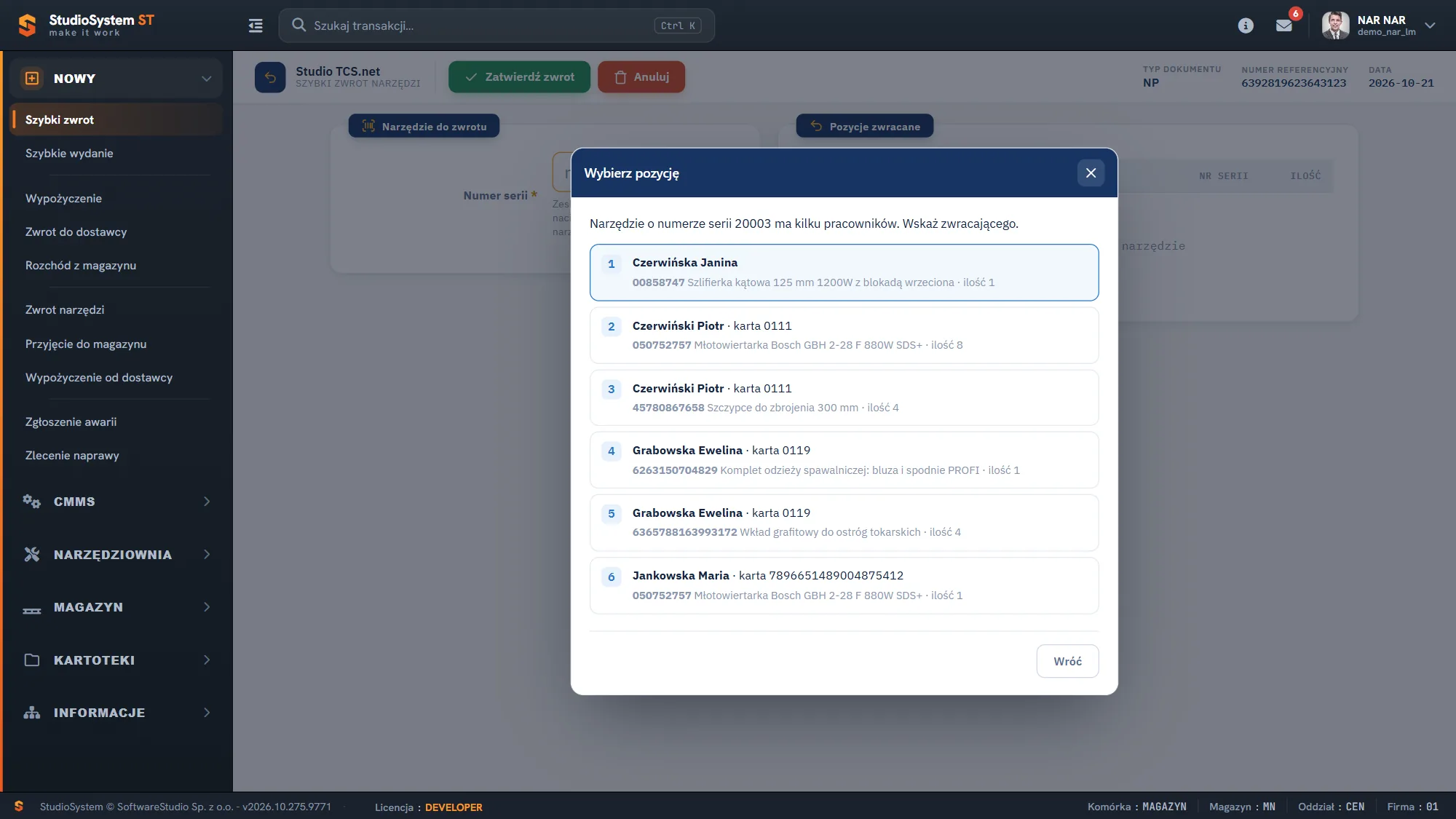Image resolution: width=1456 pixels, height=819 pixels.
Task: Open the messages envelope icon
Action: point(1284,25)
